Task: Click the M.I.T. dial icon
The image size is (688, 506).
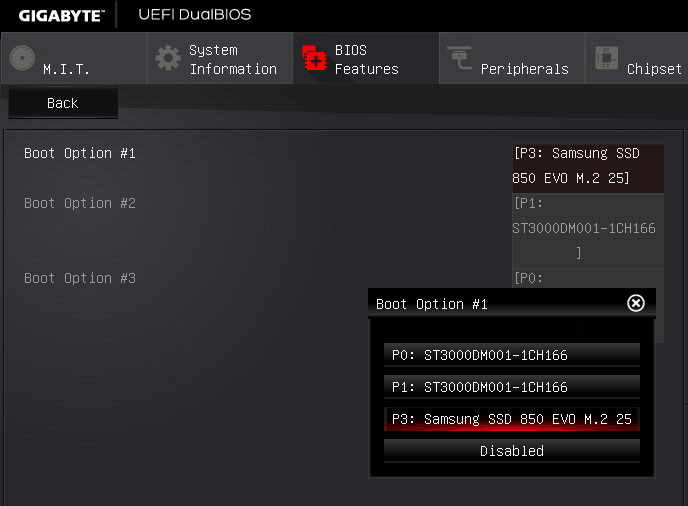Action: (22, 58)
